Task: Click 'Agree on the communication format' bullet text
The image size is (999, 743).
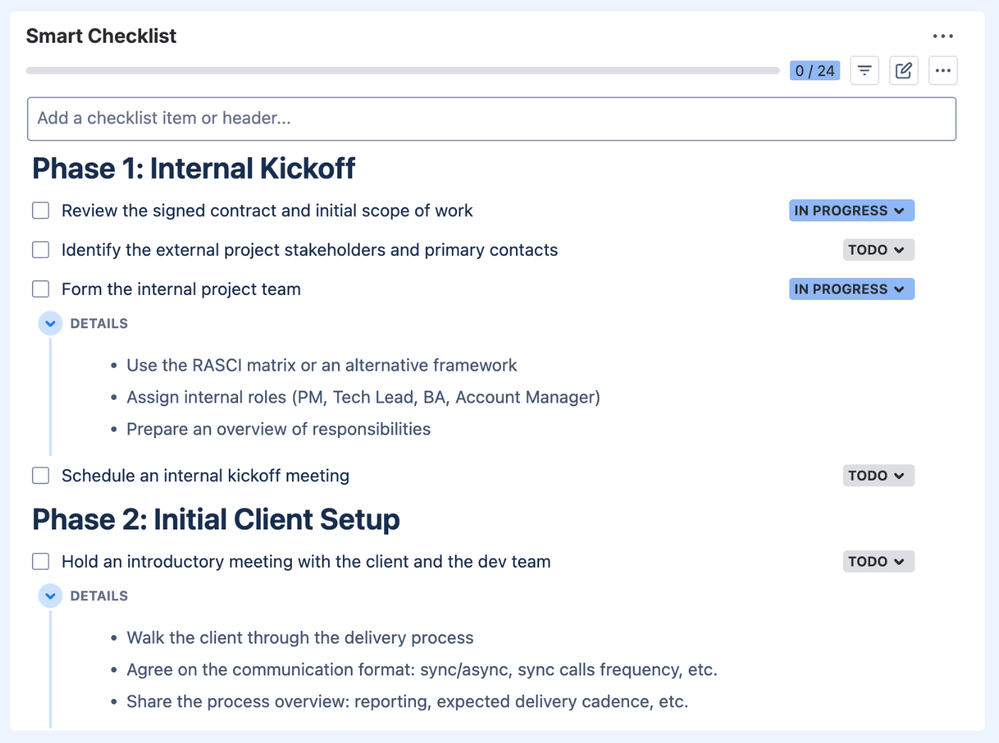Action: click(x=422, y=670)
